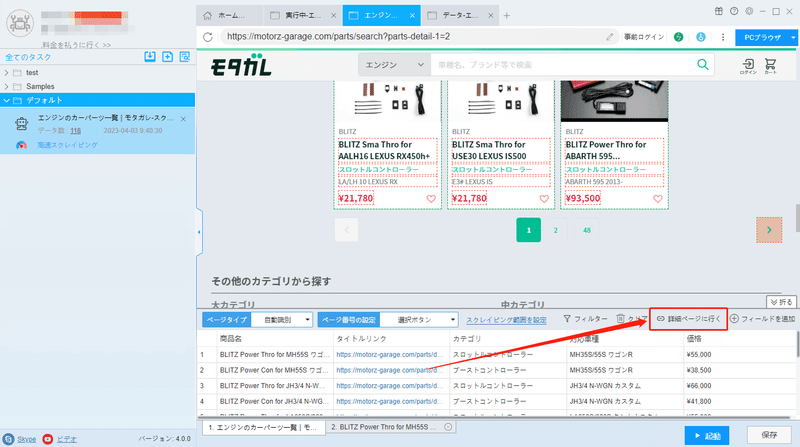Viewport: 800px width, 447px height.
Task: Open the settings gear in title bar
Action: coord(749,11)
